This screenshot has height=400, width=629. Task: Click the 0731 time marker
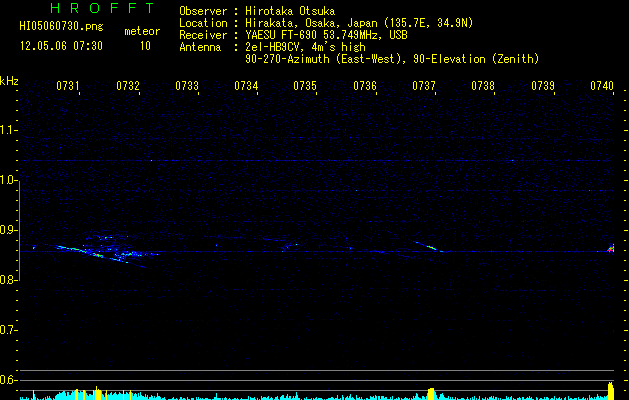(x=67, y=86)
